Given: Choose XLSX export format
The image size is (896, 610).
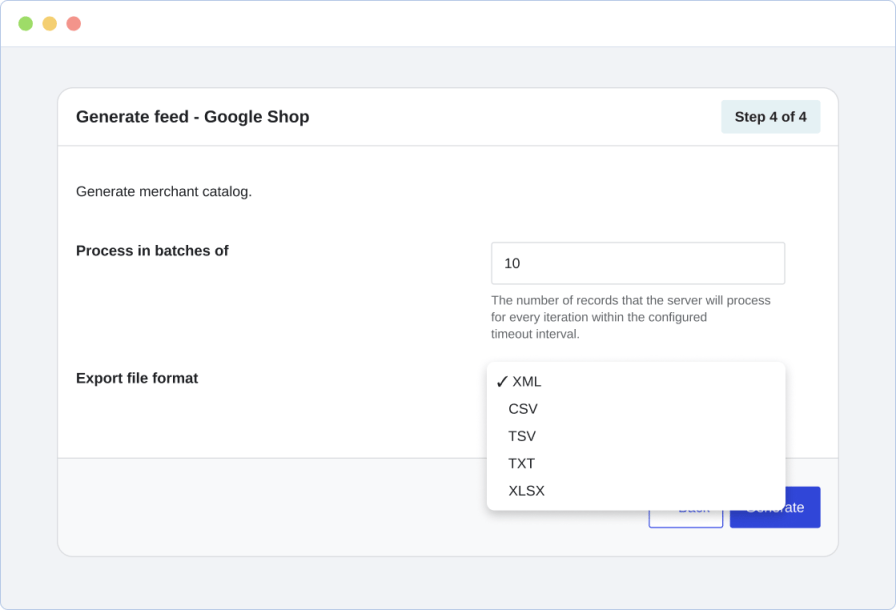Looking at the screenshot, I should click(x=636, y=491).
